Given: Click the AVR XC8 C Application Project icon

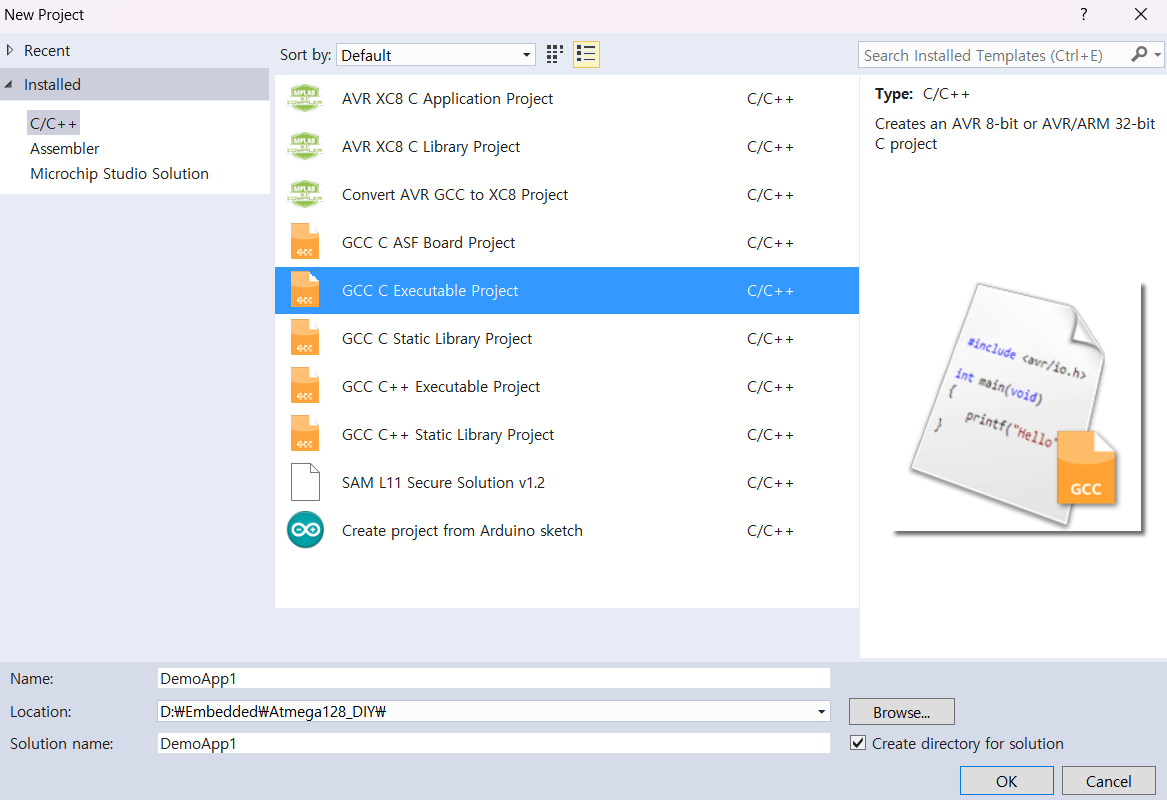Looking at the screenshot, I should (x=305, y=99).
